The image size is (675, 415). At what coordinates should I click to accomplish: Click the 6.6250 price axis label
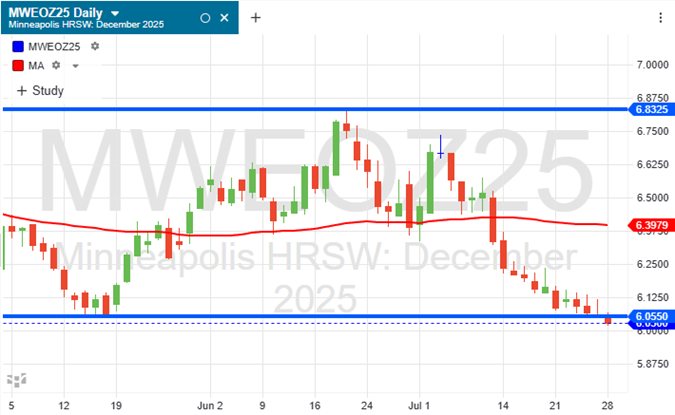click(653, 164)
